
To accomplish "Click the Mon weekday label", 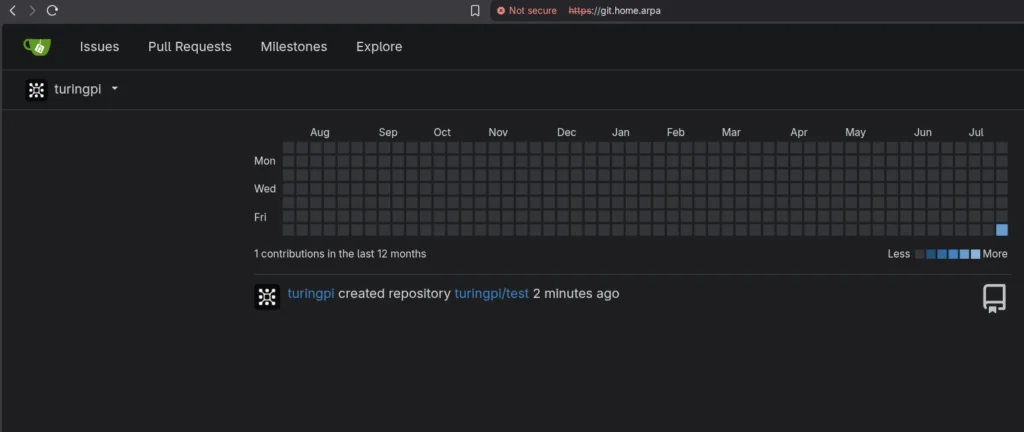I will [264, 161].
